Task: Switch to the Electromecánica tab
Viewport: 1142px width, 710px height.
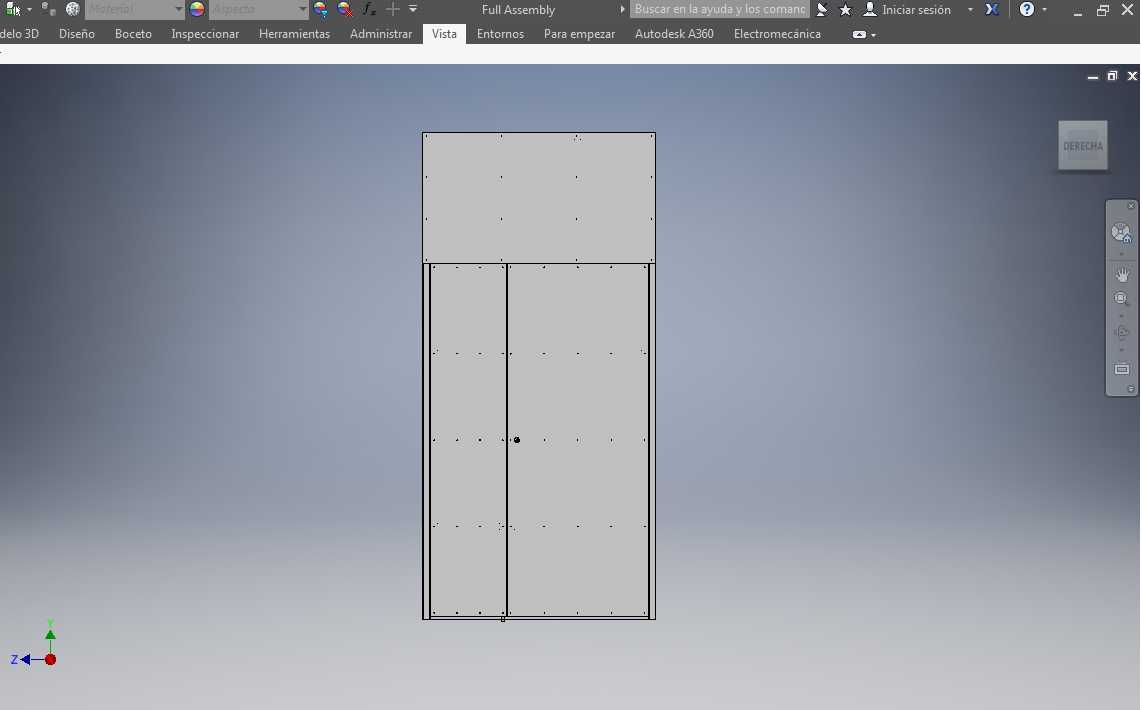Action: pyautogui.click(x=777, y=33)
